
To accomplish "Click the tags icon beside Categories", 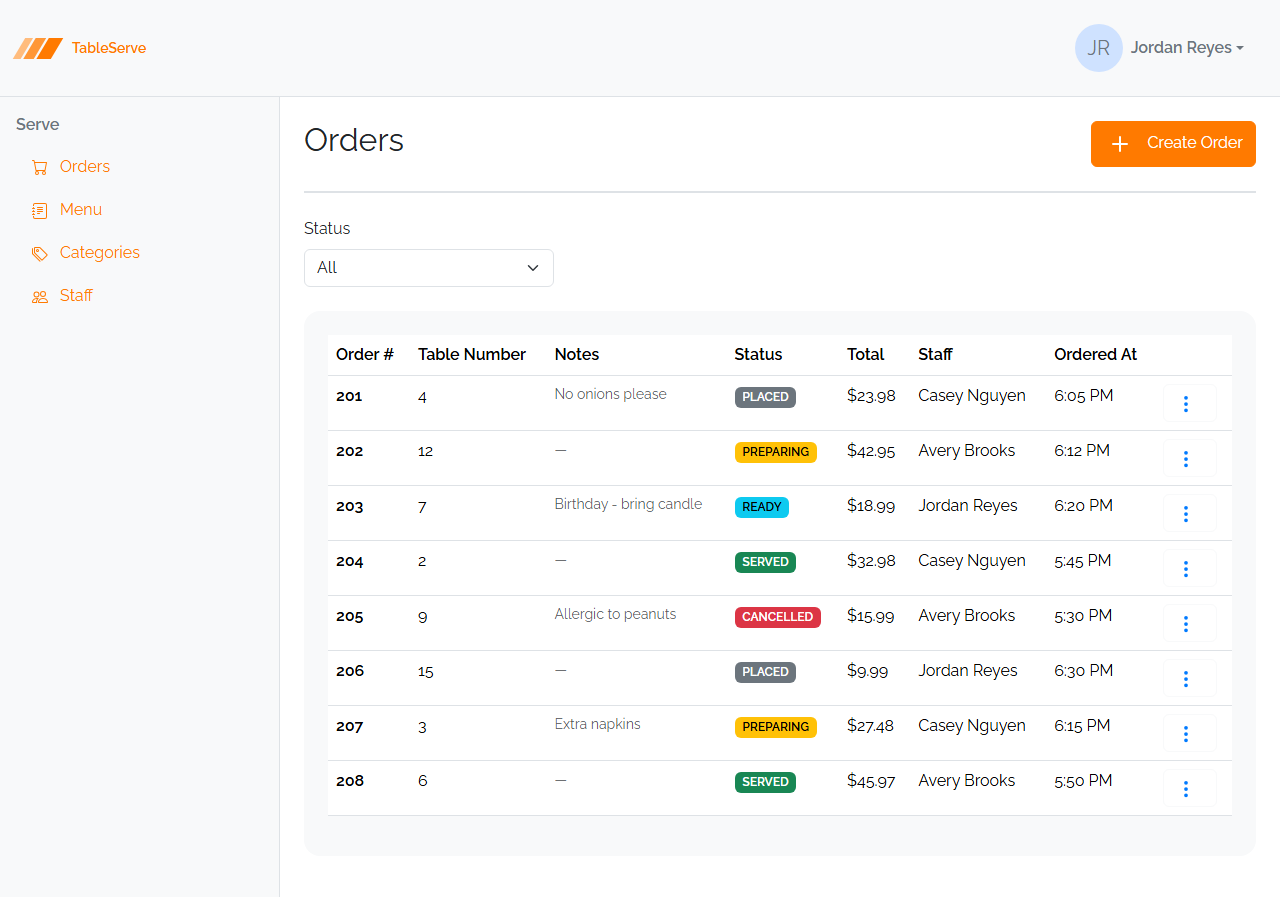I will tap(40, 253).
